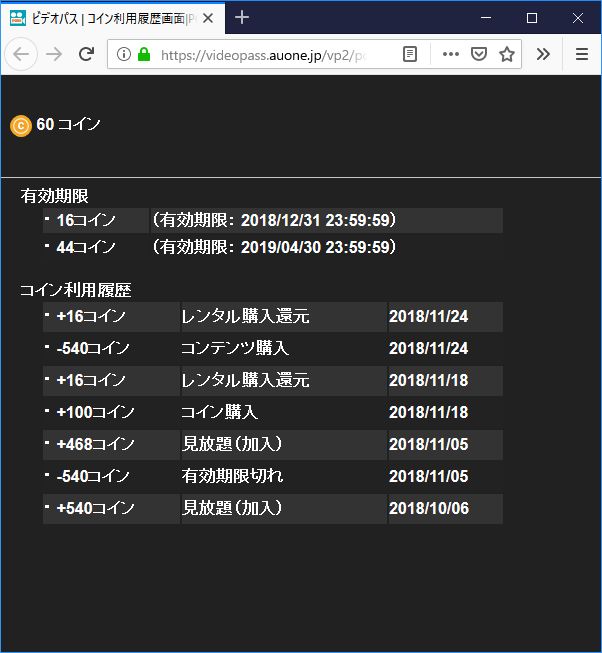Open site information via the (i) icon
The width and height of the screenshot is (602, 653).
(124, 54)
